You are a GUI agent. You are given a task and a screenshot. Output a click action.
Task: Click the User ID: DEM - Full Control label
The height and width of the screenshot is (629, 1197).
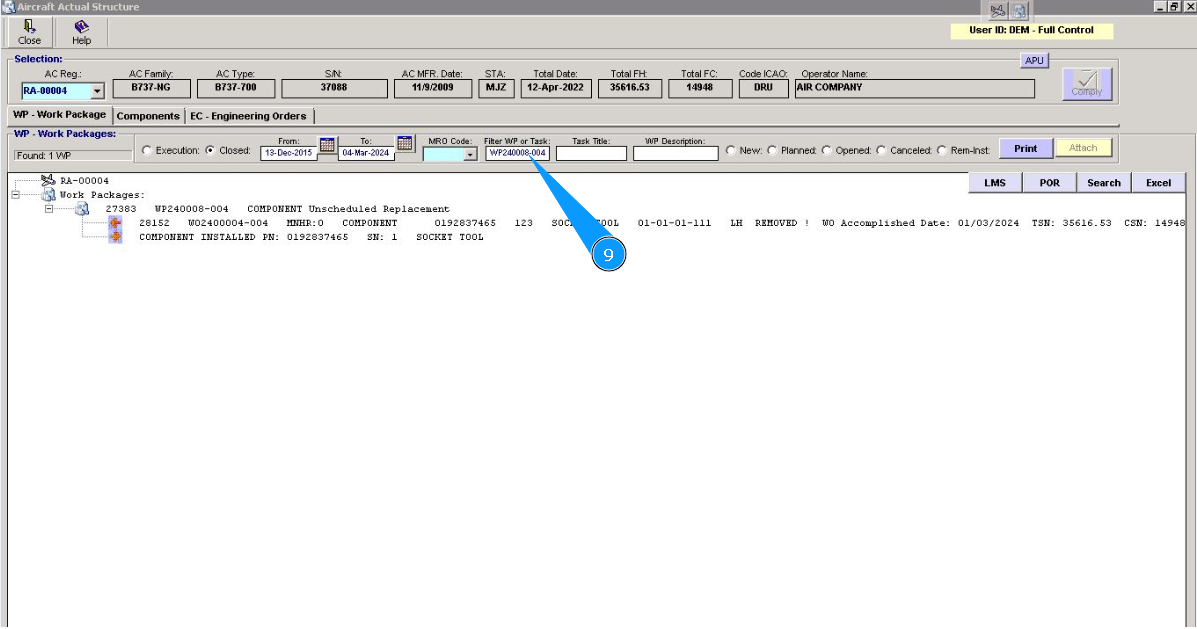1031,31
